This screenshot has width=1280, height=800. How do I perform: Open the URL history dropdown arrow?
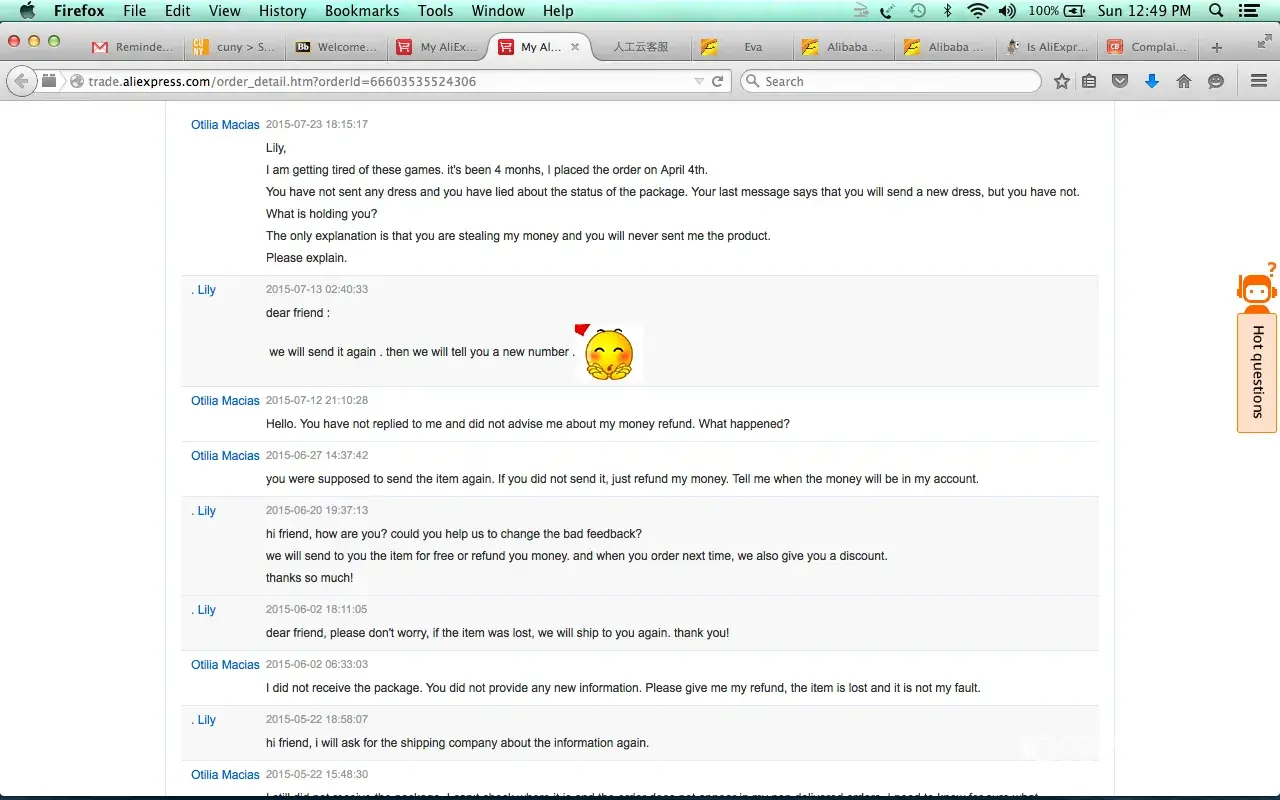point(699,81)
